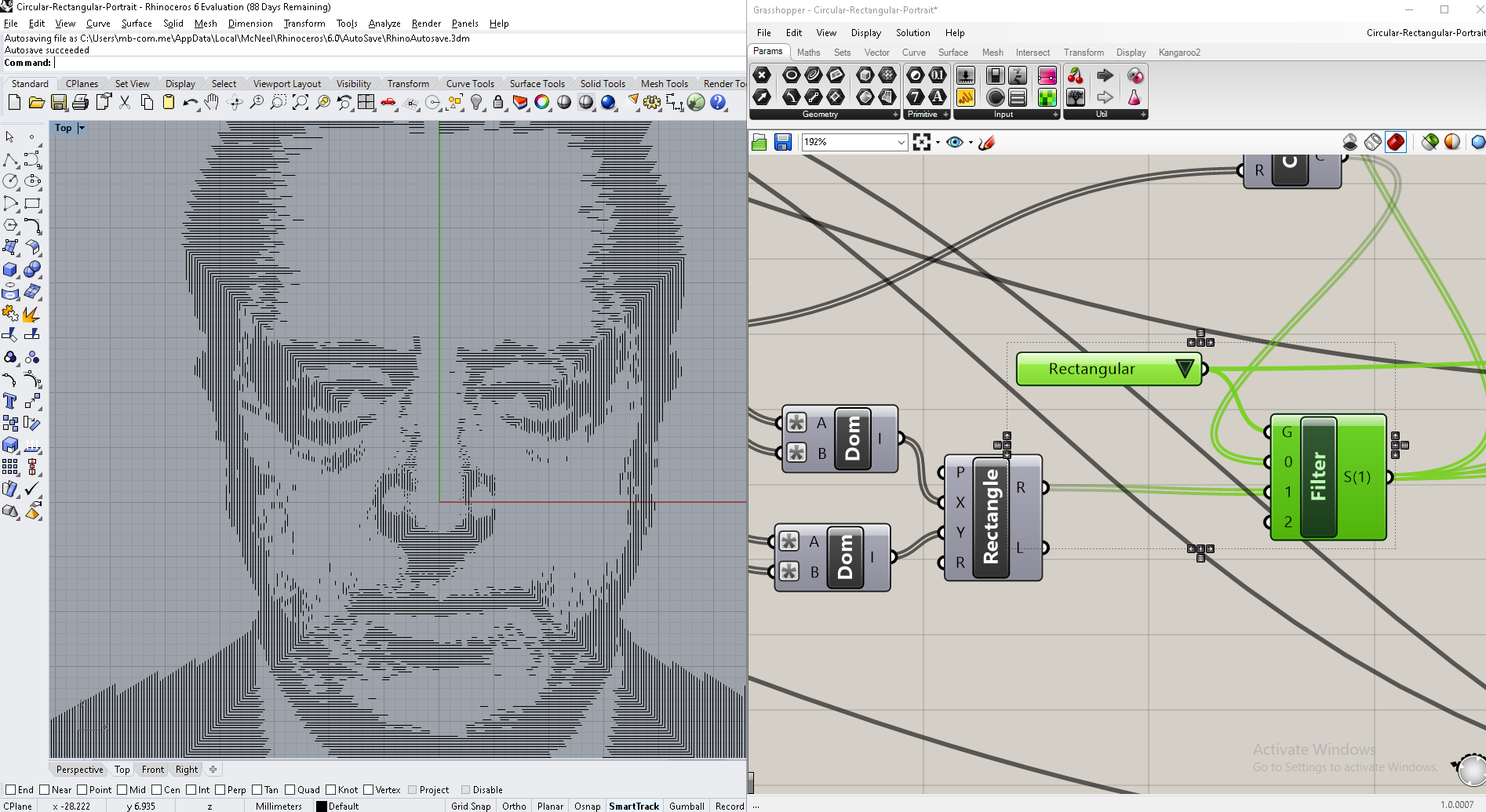Toggle the Near osnap checkbox
1486x812 pixels.
45,790
